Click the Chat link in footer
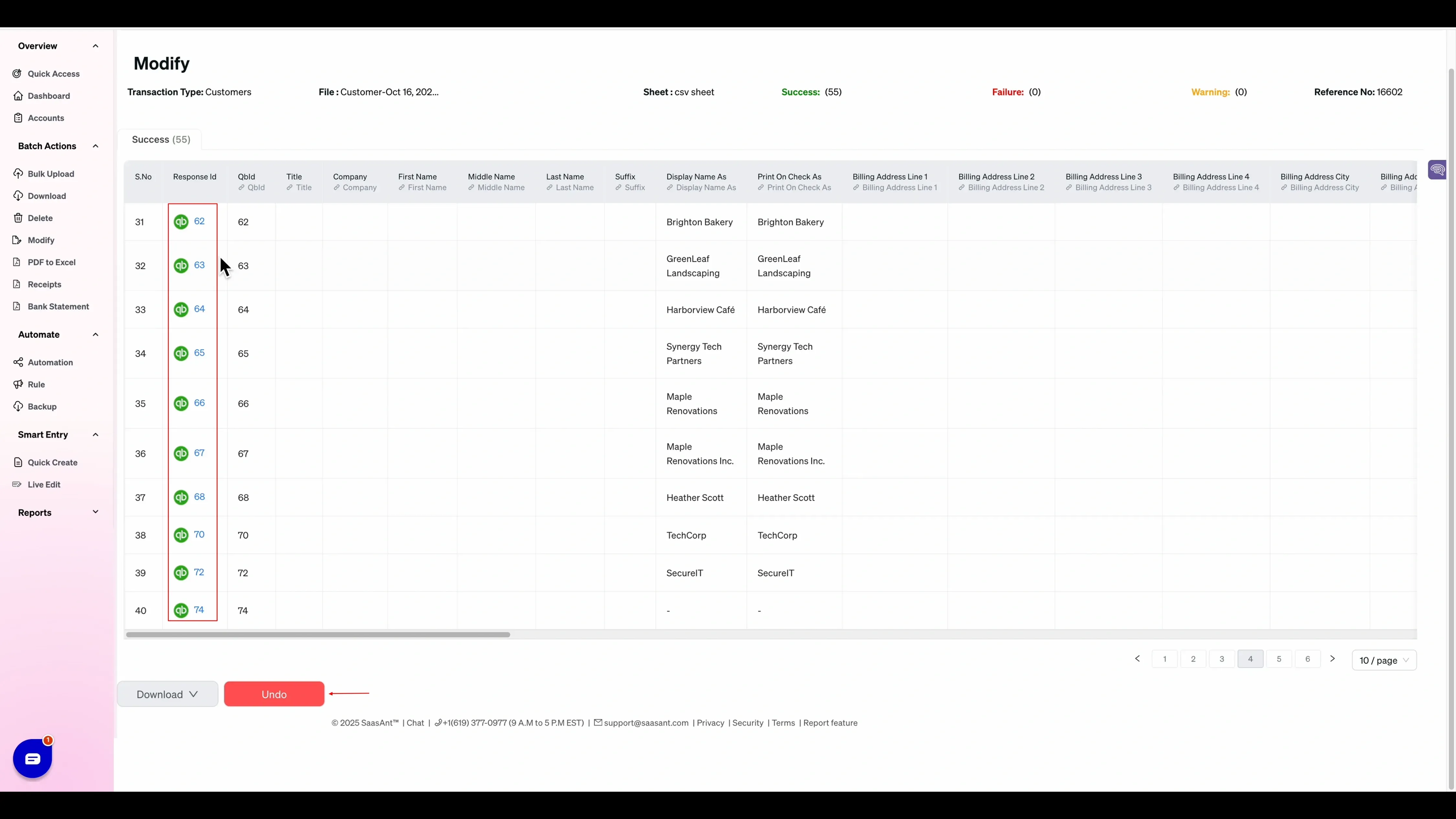Image resolution: width=1456 pixels, height=819 pixels. tap(415, 723)
